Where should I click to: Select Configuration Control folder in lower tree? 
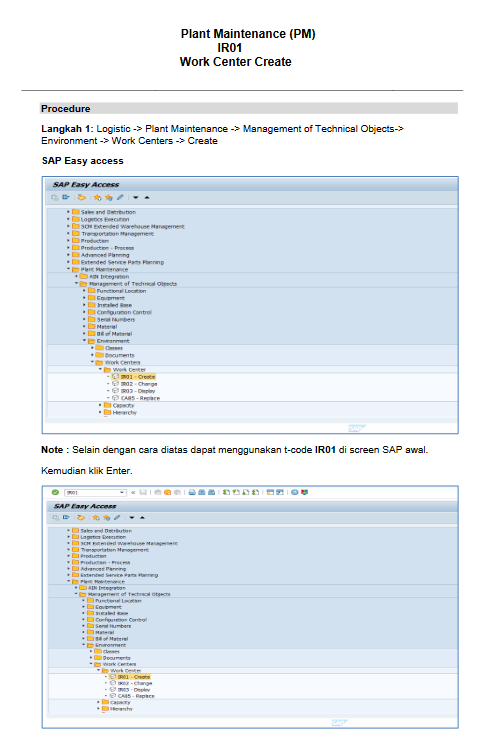coord(117,620)
